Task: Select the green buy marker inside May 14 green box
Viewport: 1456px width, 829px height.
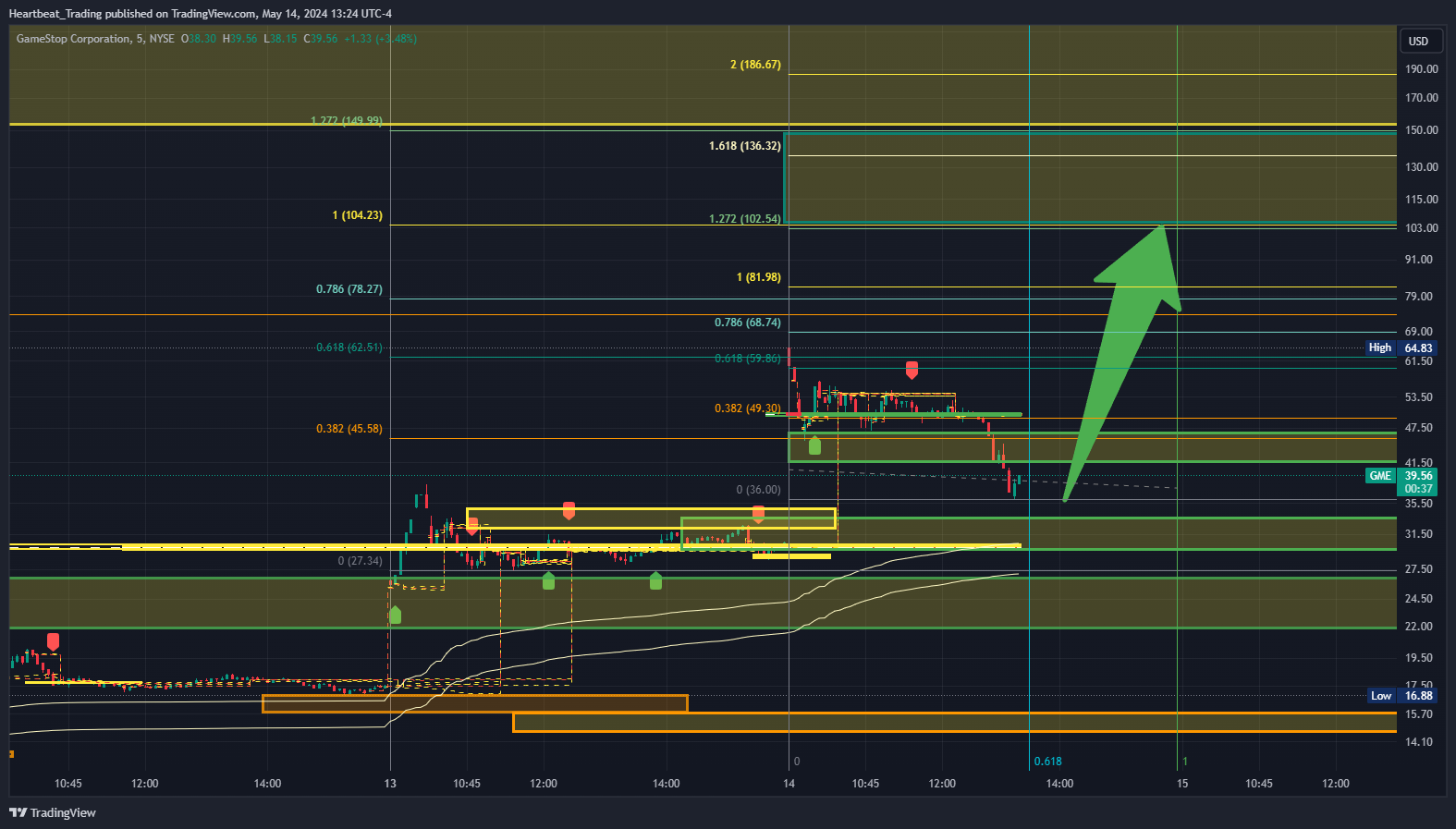Action: (x=814, y=445)
